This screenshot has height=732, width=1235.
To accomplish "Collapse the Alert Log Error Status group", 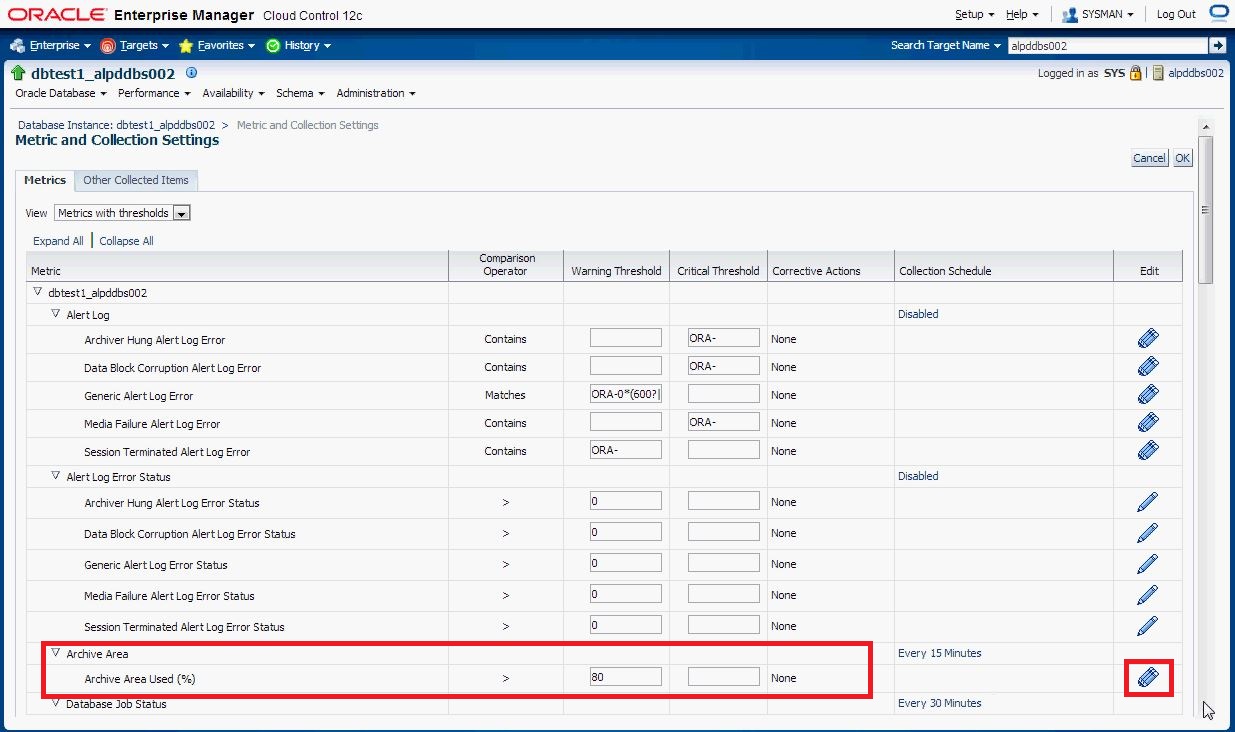I will coord(56,476).
